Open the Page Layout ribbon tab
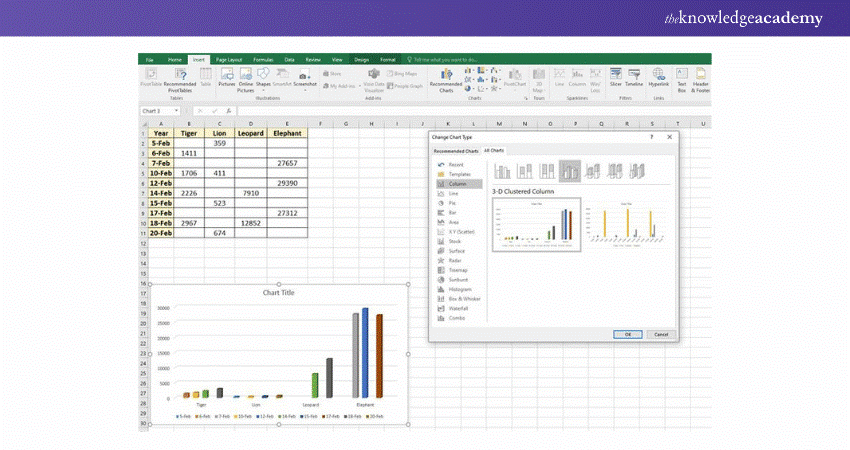This screenshot has width=850, height=450. [229, 60]
